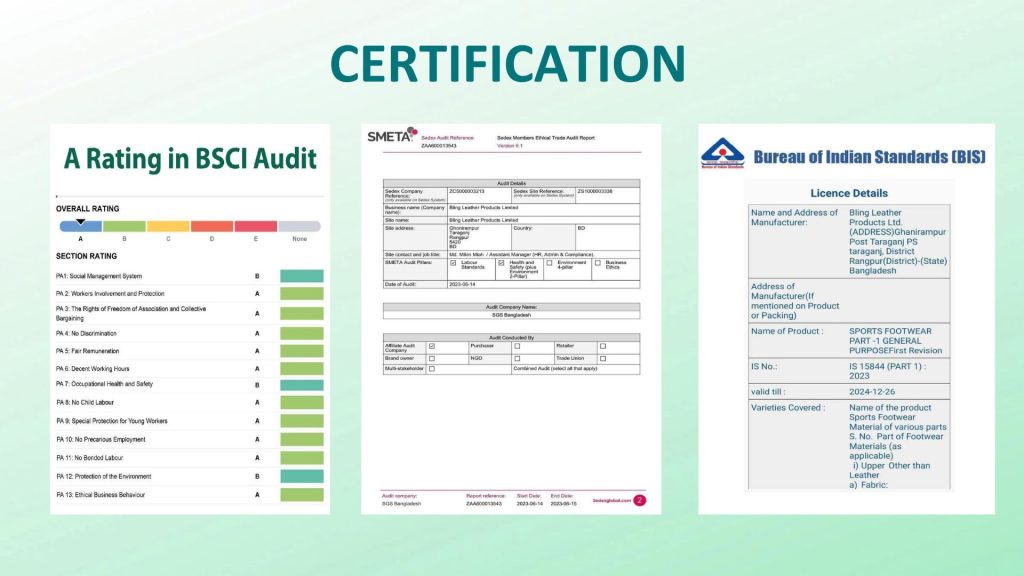Toggle the Labour Standards checkbox
Screen dimensions: 1024x576
point(453,263)
